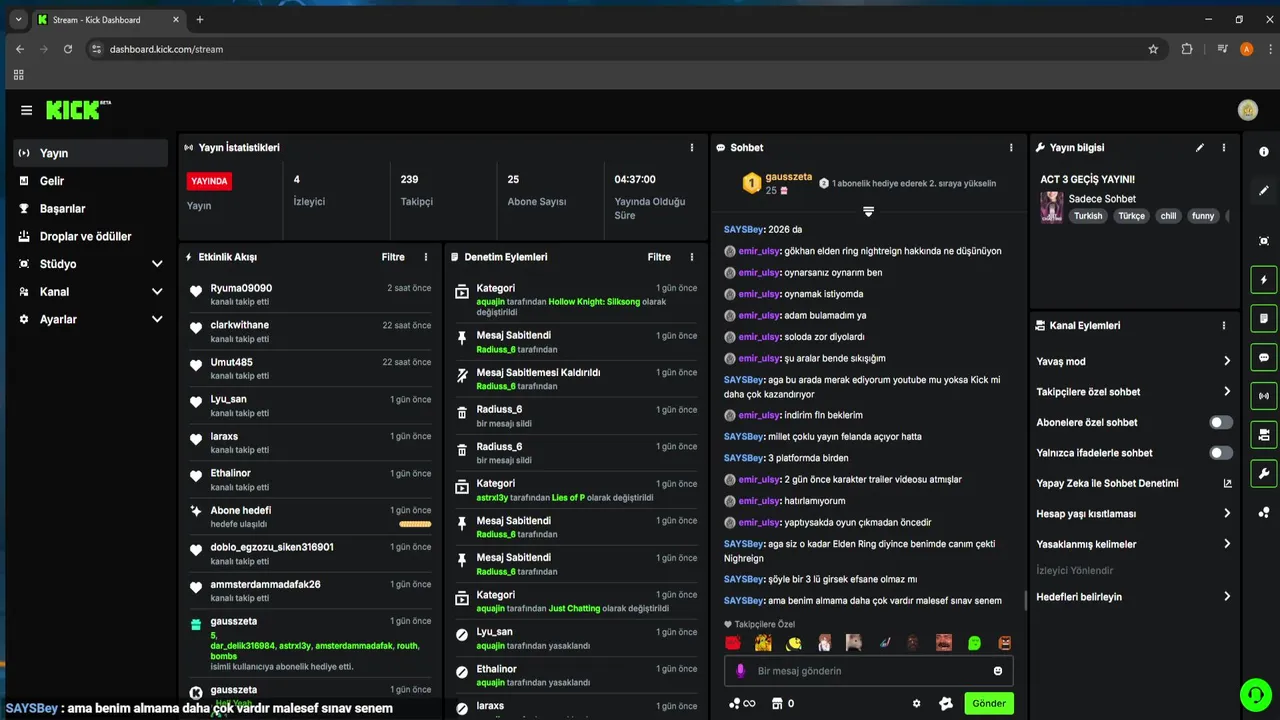Screen dimensions: 1280x720
Task: Click the purple microphone icon in chat box
Action: (741, 671)
